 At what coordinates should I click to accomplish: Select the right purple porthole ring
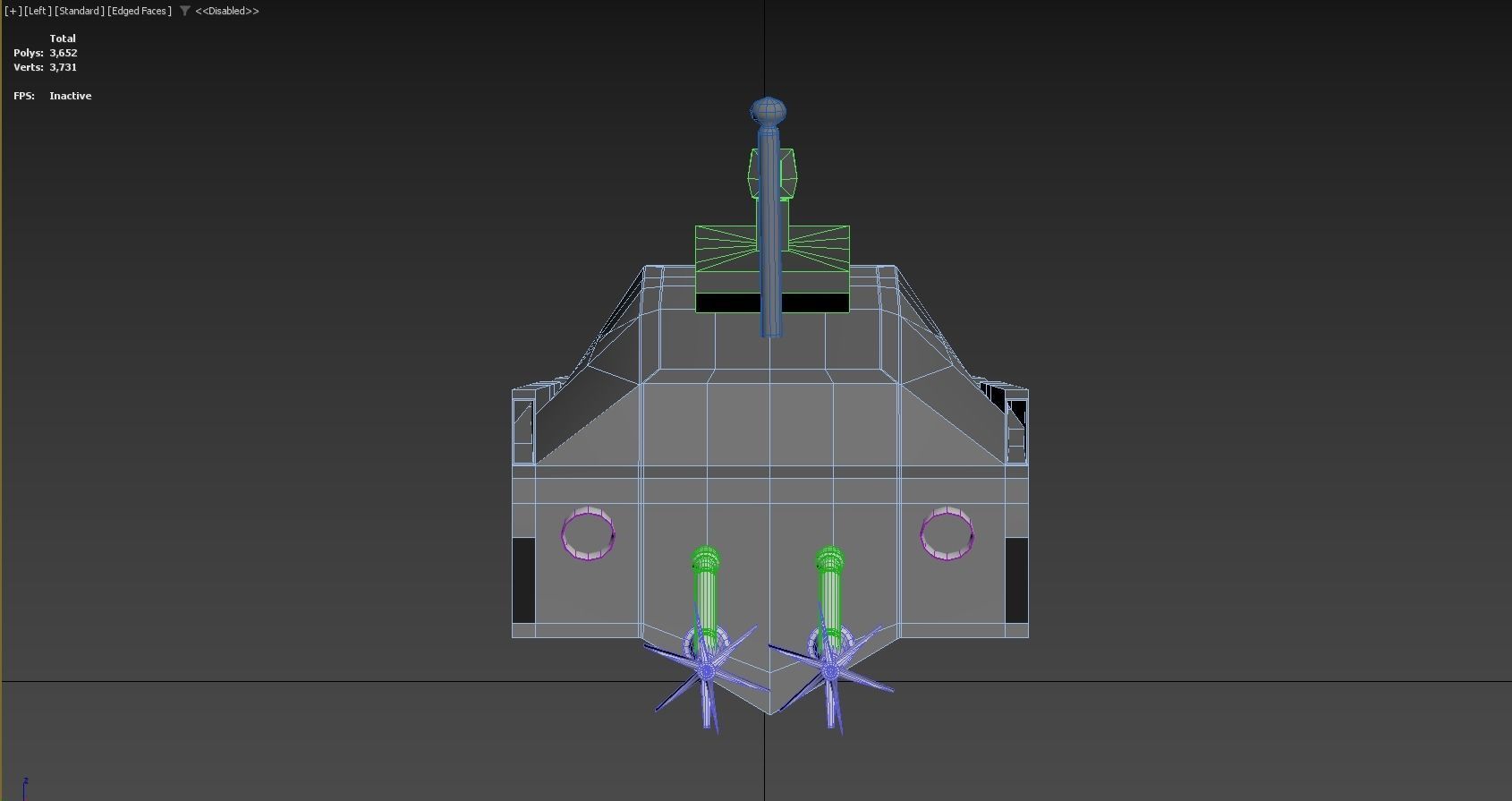(x=947, y=533)
